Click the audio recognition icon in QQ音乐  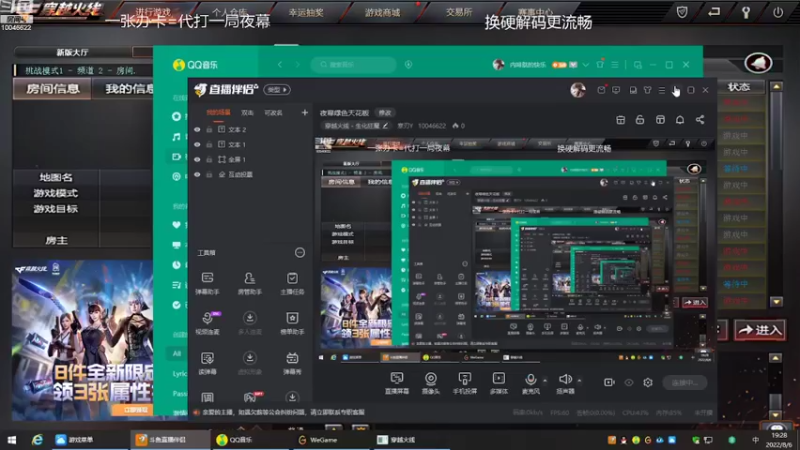[408, 64]
